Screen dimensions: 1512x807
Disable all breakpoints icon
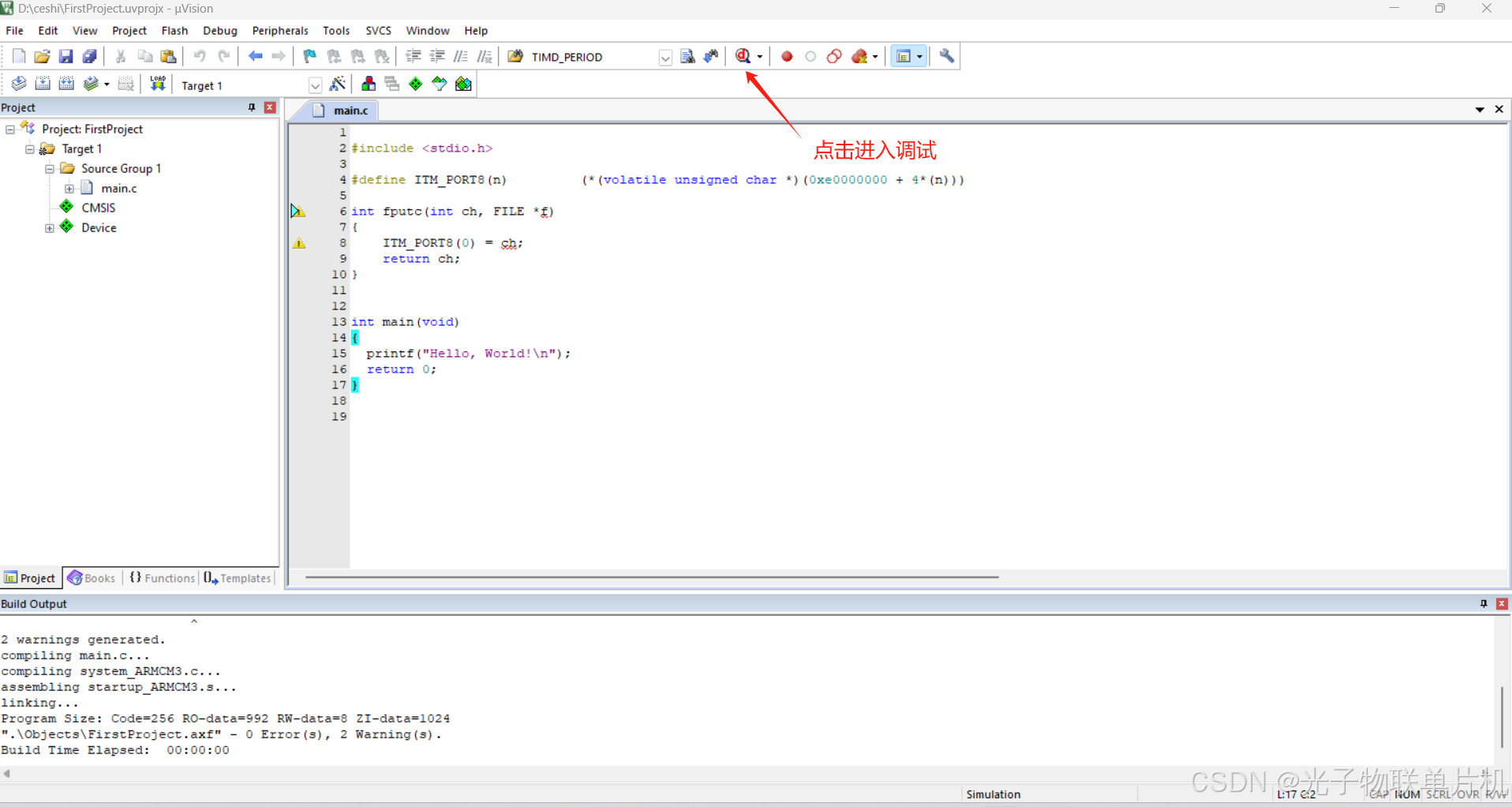click(834, 56)
